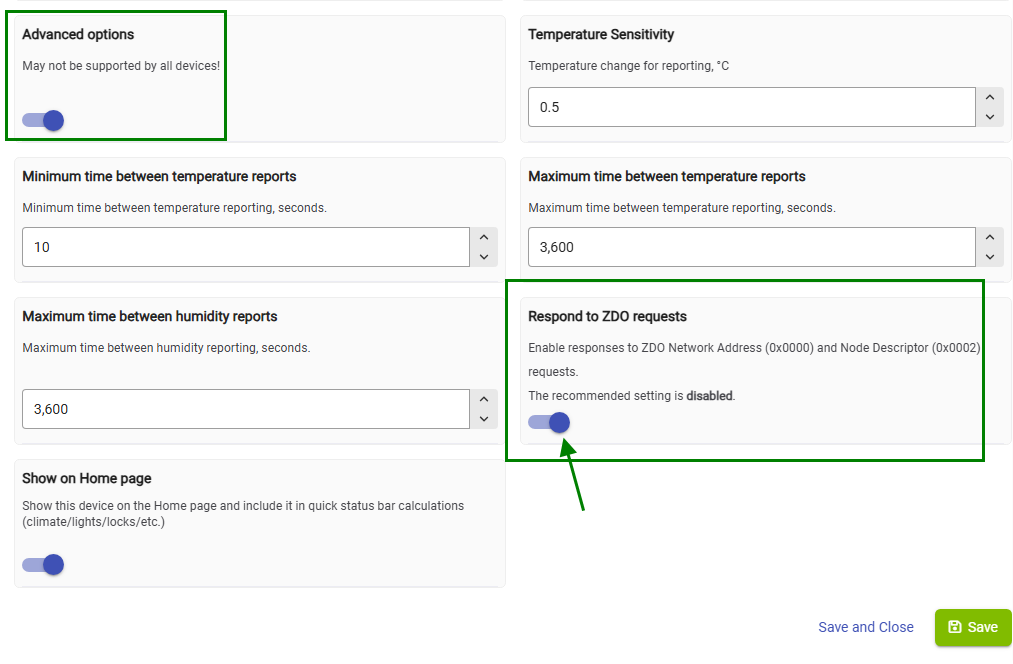Decrease maximum humidity report time arrow

coord(484,419)
